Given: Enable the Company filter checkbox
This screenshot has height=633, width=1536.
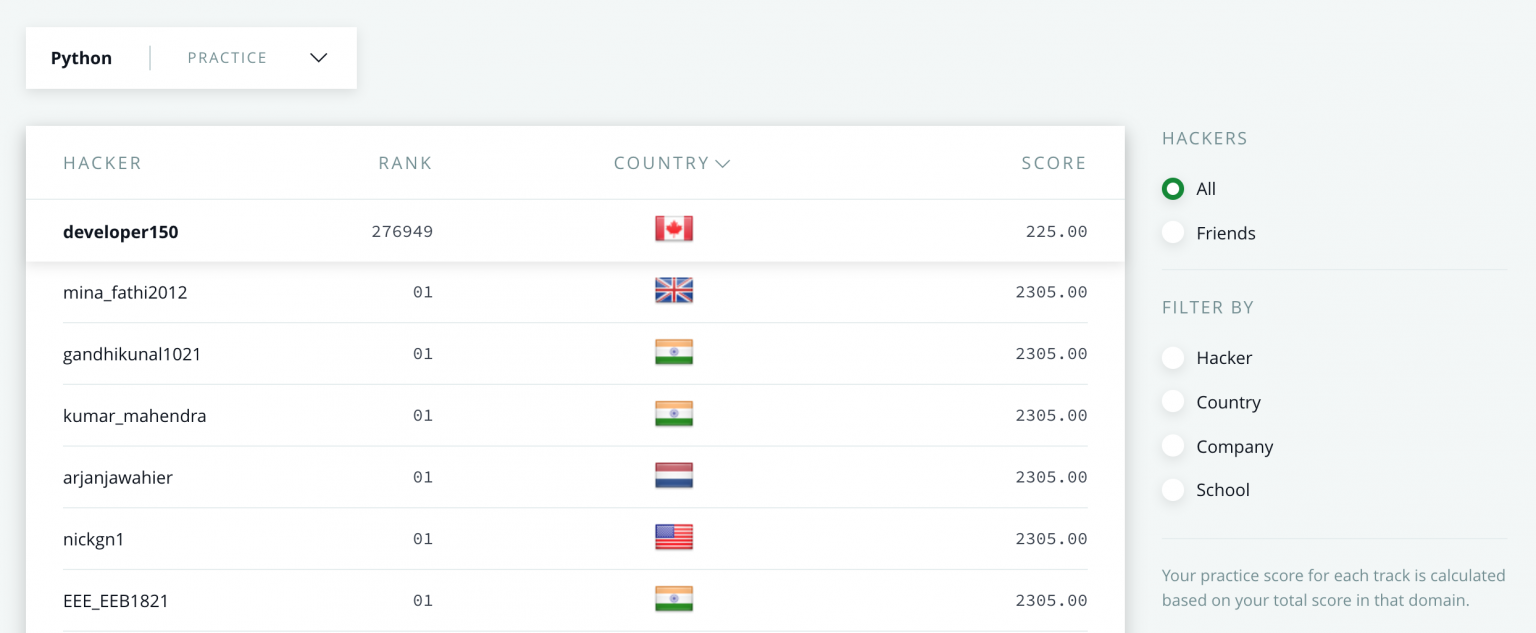Looking at the screenshot, I should click(x=1172, y=445).
